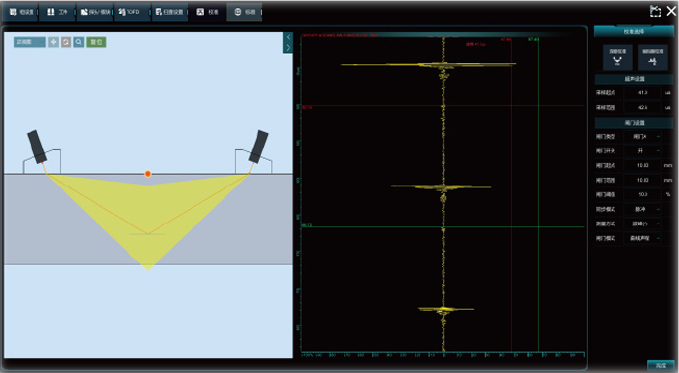Open the 扫查设置 scan settings tab
679x373 pixels.
pyautogui.click(x=169, y=12)
